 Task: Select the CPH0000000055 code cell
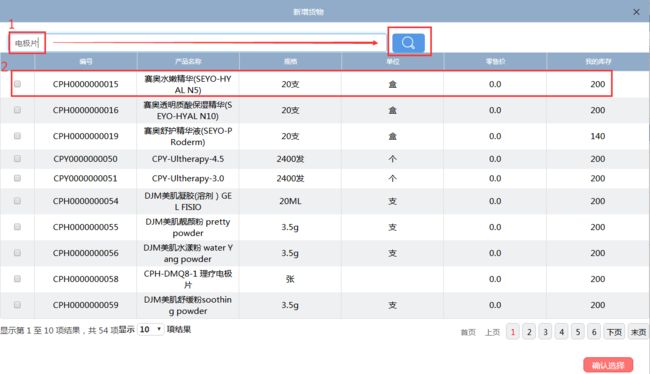tap(86, 227)
